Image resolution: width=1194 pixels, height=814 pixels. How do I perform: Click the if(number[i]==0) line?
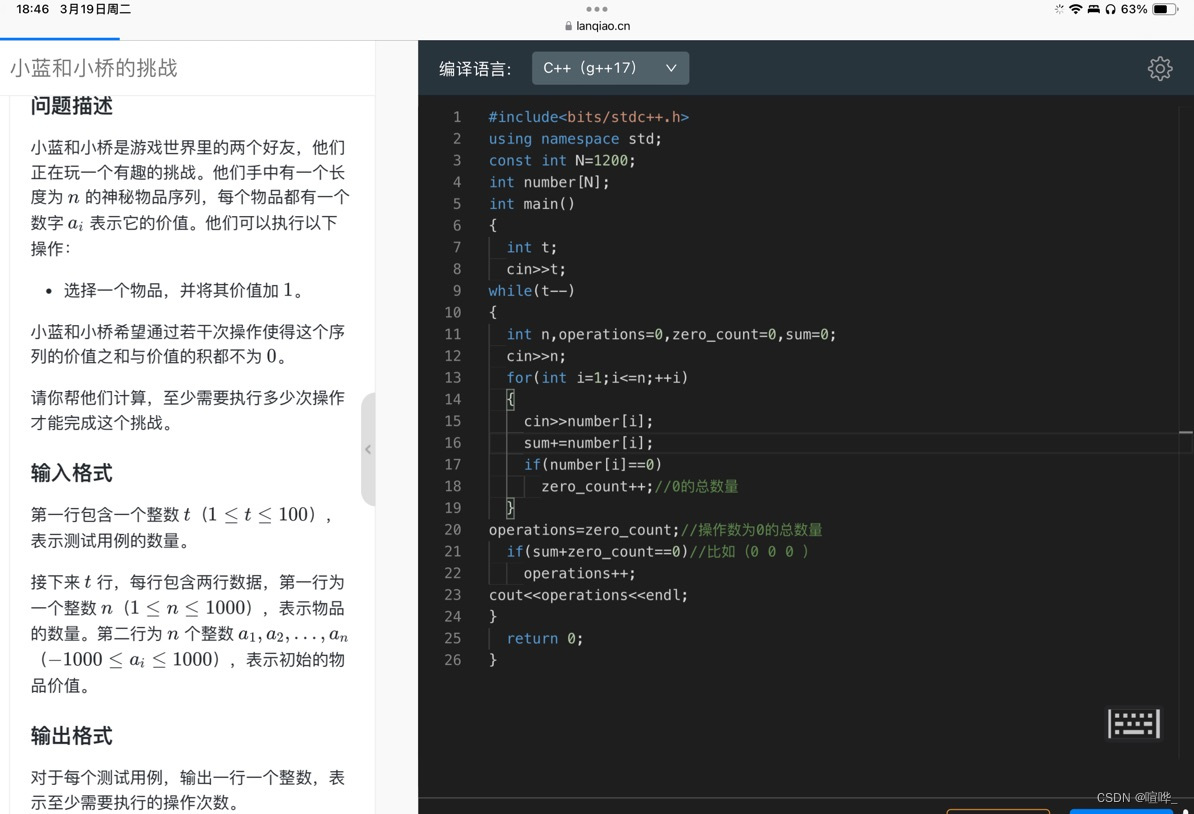(592, 464)
